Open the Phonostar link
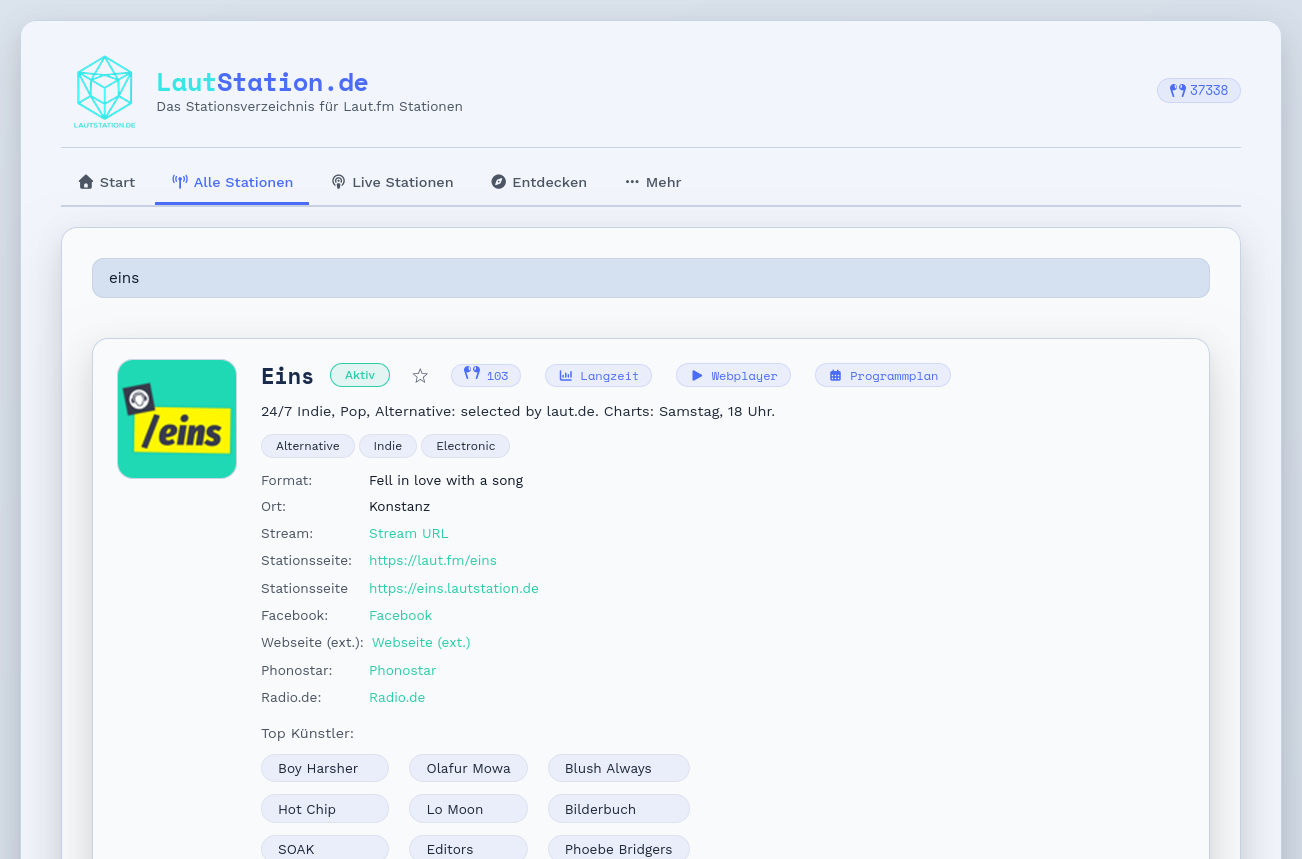Image resolution: width=1302 pixels, height=859 pixels. tap(403, 671)
